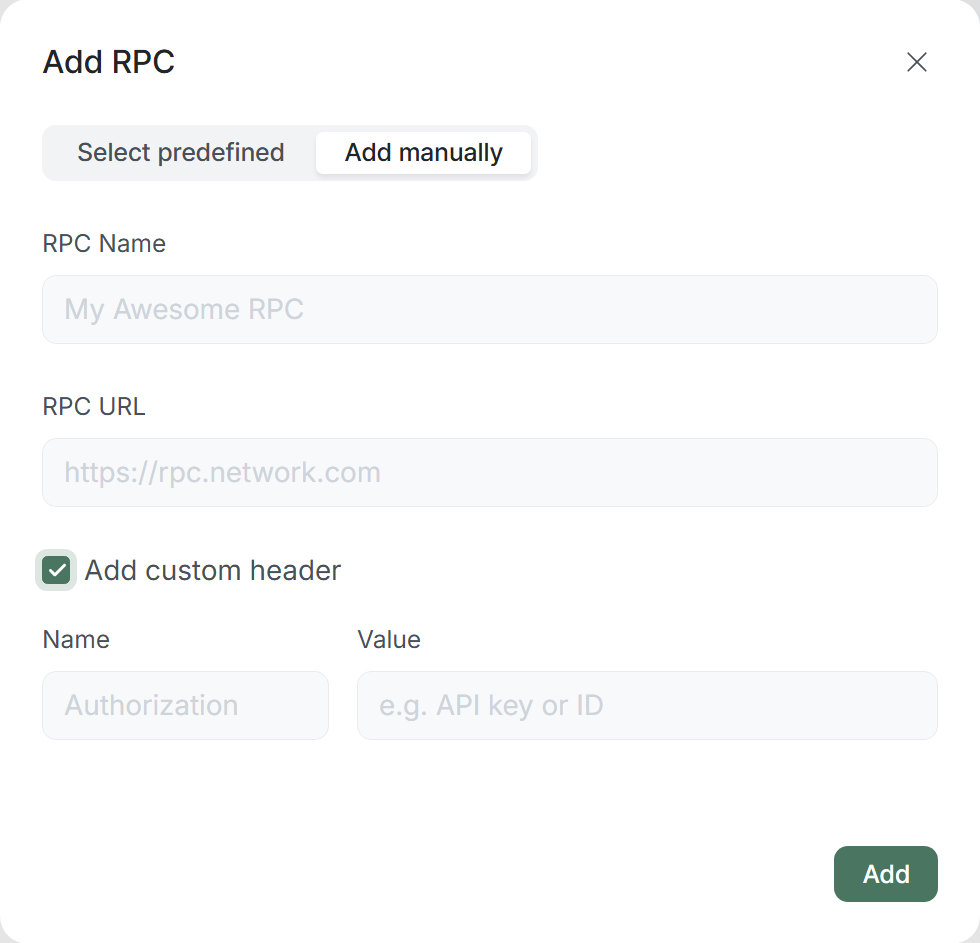The image size is (980, 943).
Task: Click the RPC Name field label
Action: (x=104, y=244)
